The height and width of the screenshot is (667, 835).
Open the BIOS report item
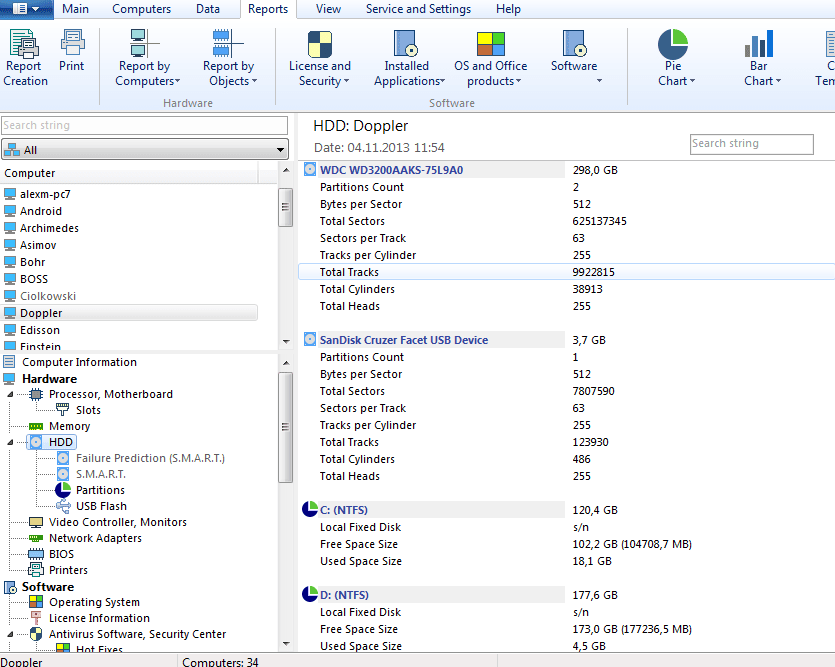tap(61, 554)
